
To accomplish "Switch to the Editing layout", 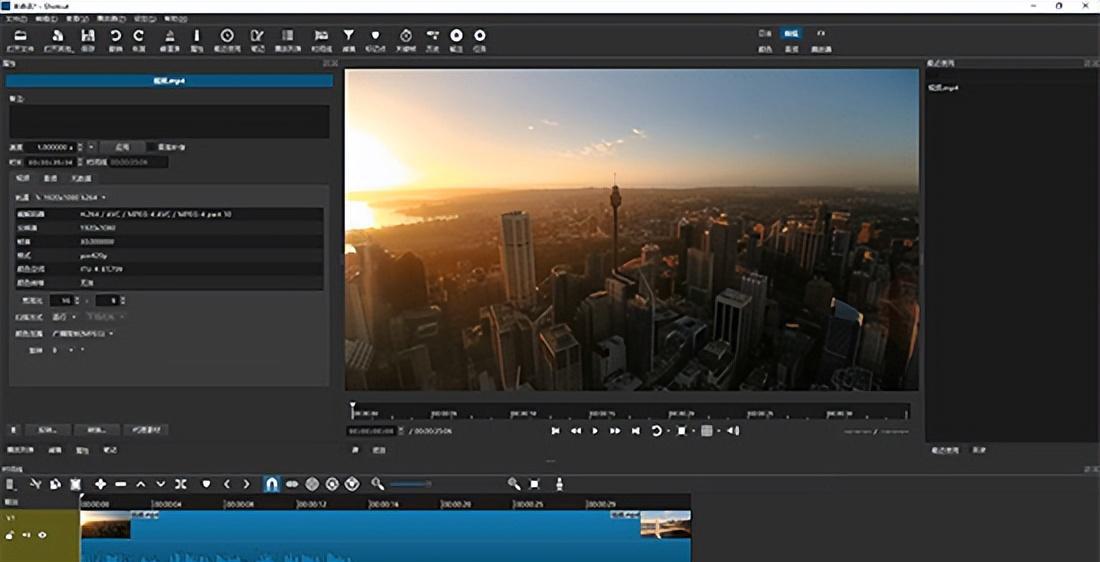I will tap(791, 33).
